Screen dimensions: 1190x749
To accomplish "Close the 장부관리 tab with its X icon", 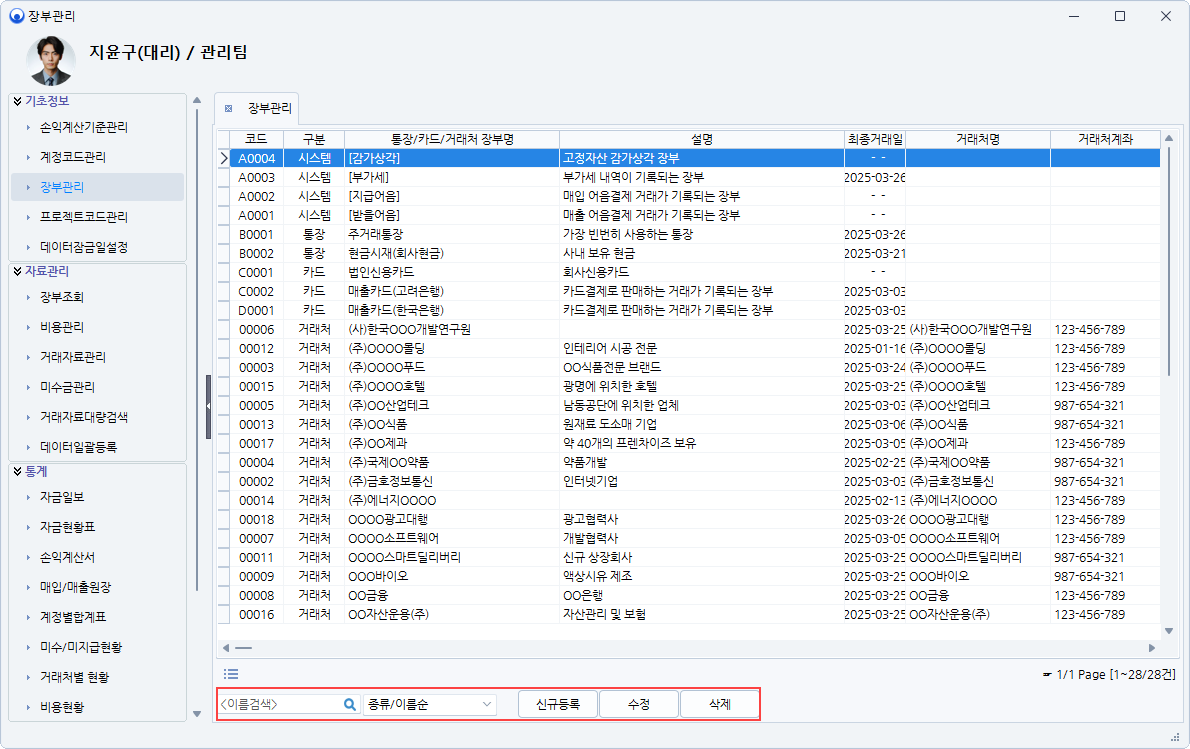I will coord(228,108).
